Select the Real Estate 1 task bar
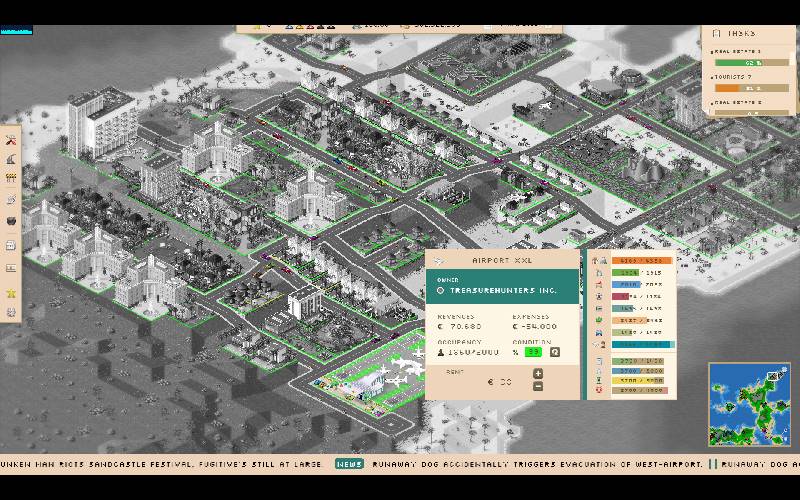 pyautogui.click(x=751, y=62)
